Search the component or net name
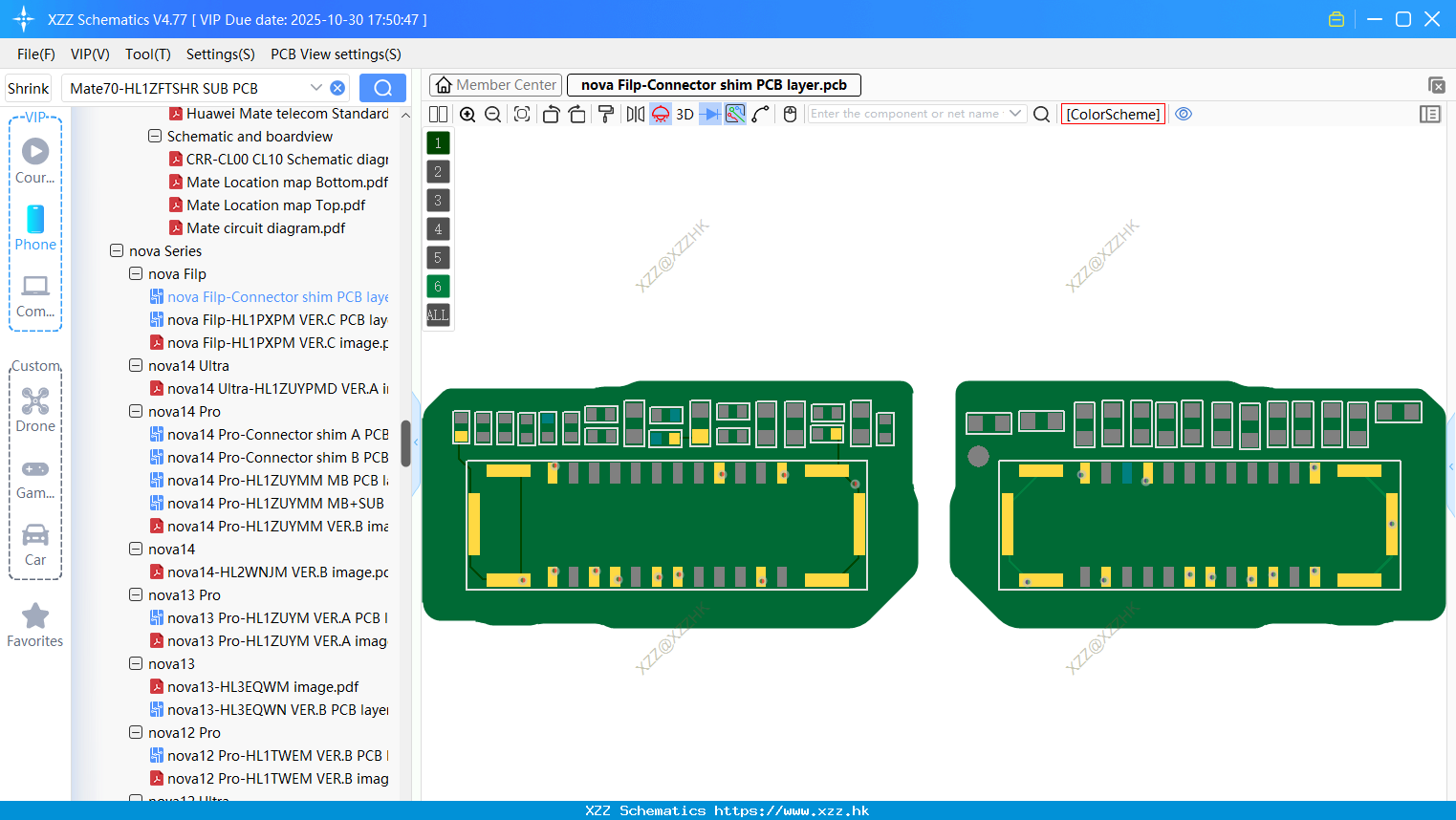Image resolution: width=1456 pixels, height=820 pixels. tap(1042, 114)
